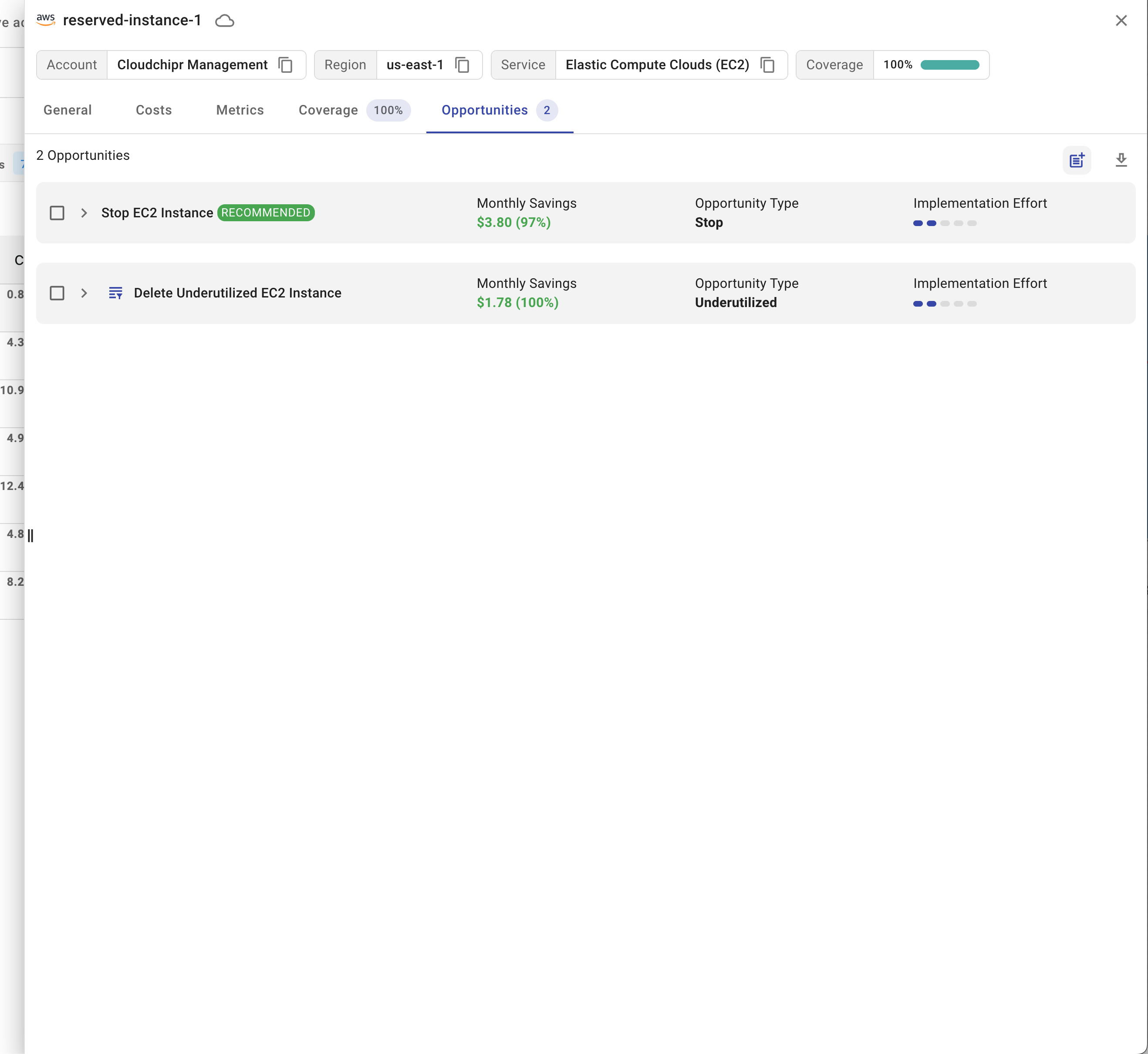The image size is (1148, 1054).
Task: Click the Coverage 100% progress bar
Action: click(x=949, y=65)
